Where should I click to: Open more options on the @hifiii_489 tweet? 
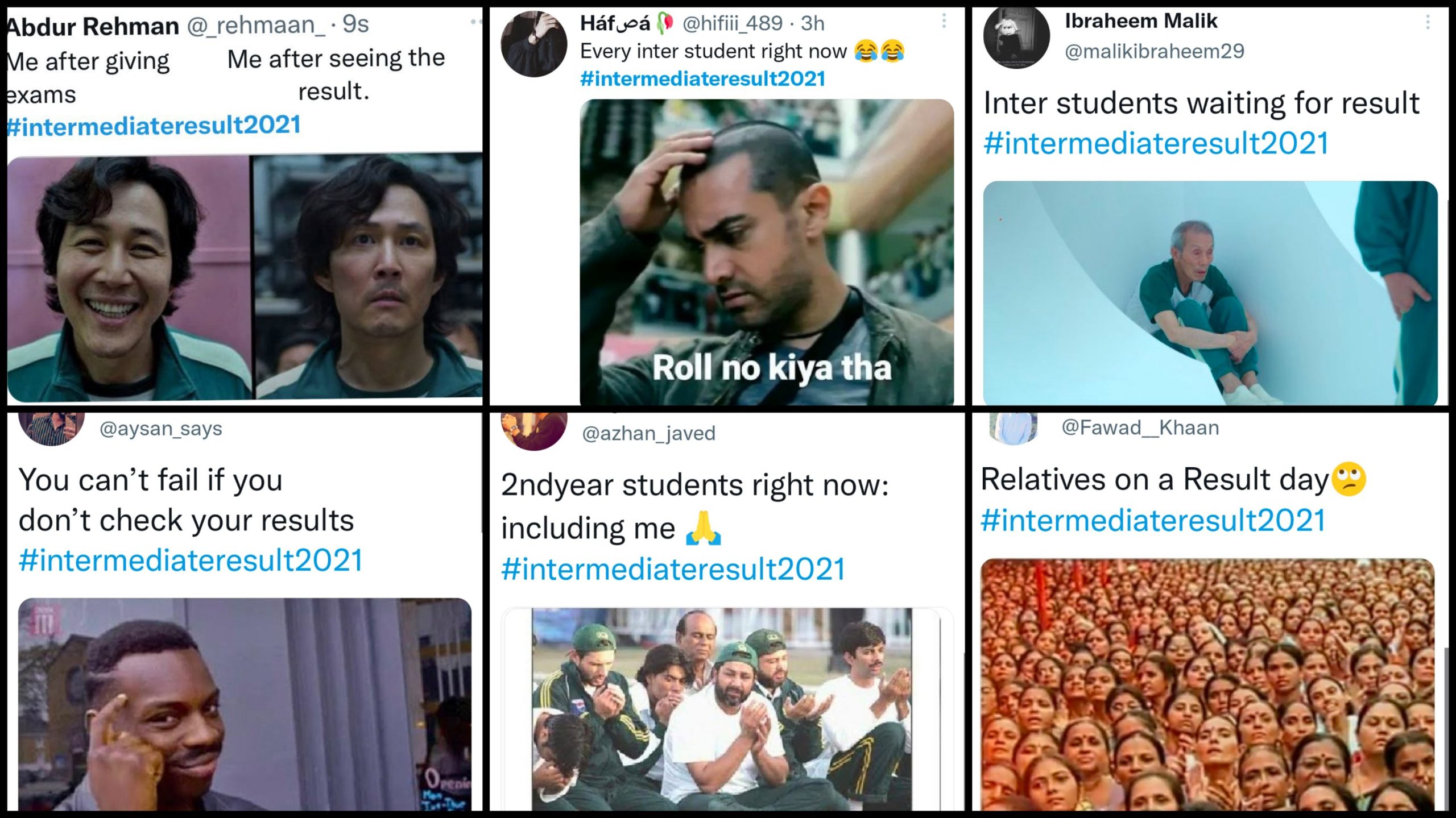tap(944, 22)
